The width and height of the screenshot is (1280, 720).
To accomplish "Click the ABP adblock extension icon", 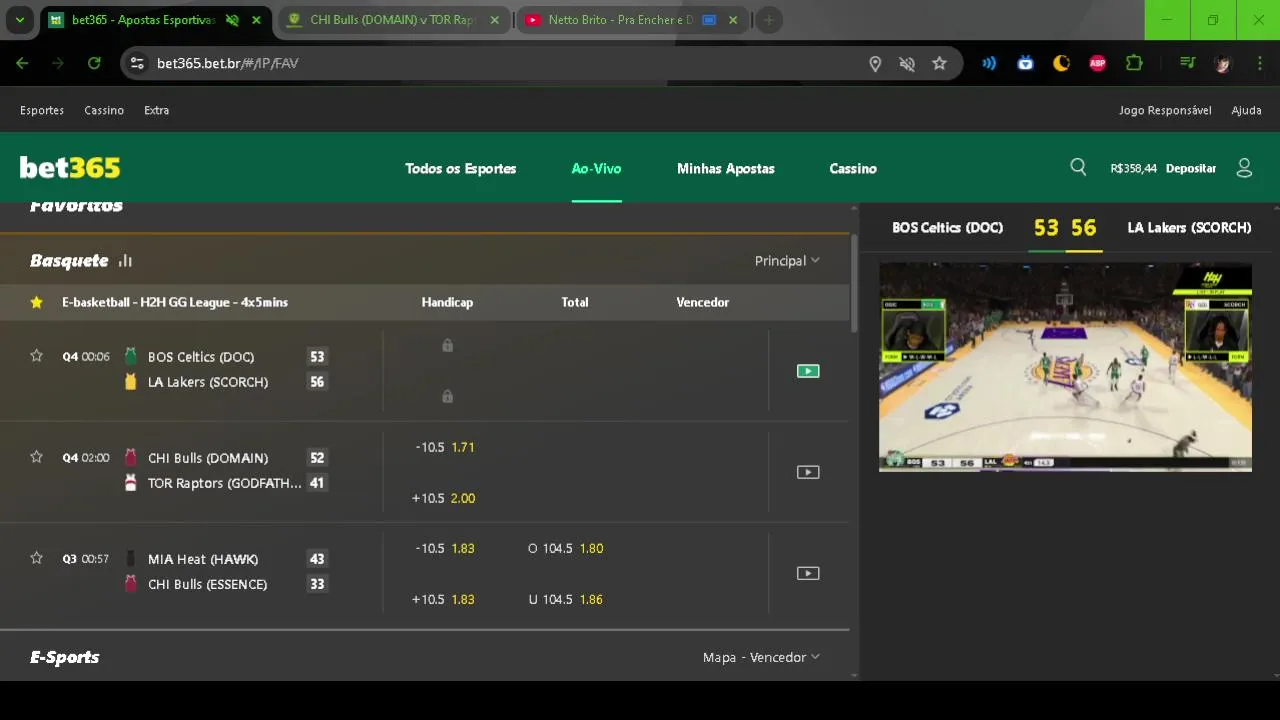I will point(1097,63).
